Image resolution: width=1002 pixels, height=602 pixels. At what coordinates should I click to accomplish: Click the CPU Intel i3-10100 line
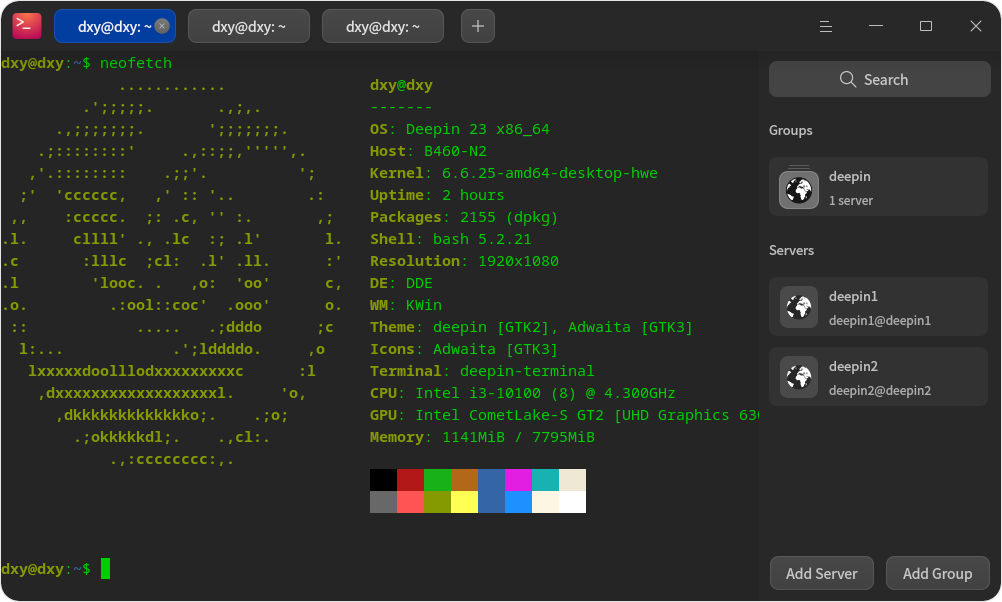(523, 393)
